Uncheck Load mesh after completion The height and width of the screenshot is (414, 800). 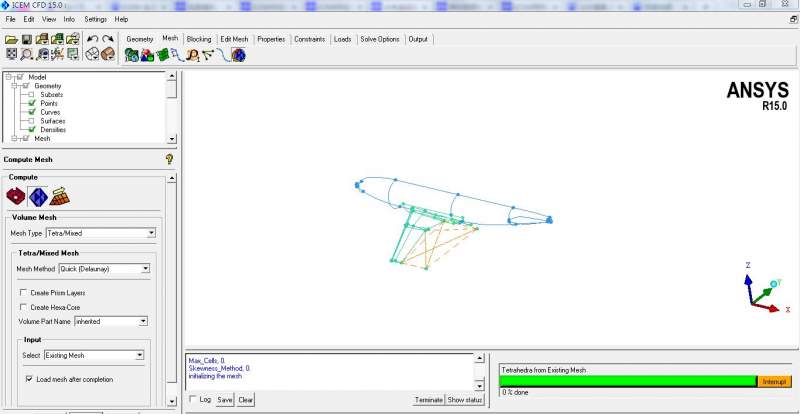[29, 379]
